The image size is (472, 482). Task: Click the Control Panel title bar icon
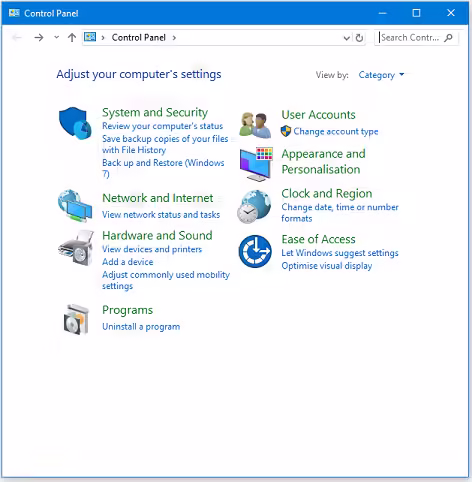pos(14,13)
